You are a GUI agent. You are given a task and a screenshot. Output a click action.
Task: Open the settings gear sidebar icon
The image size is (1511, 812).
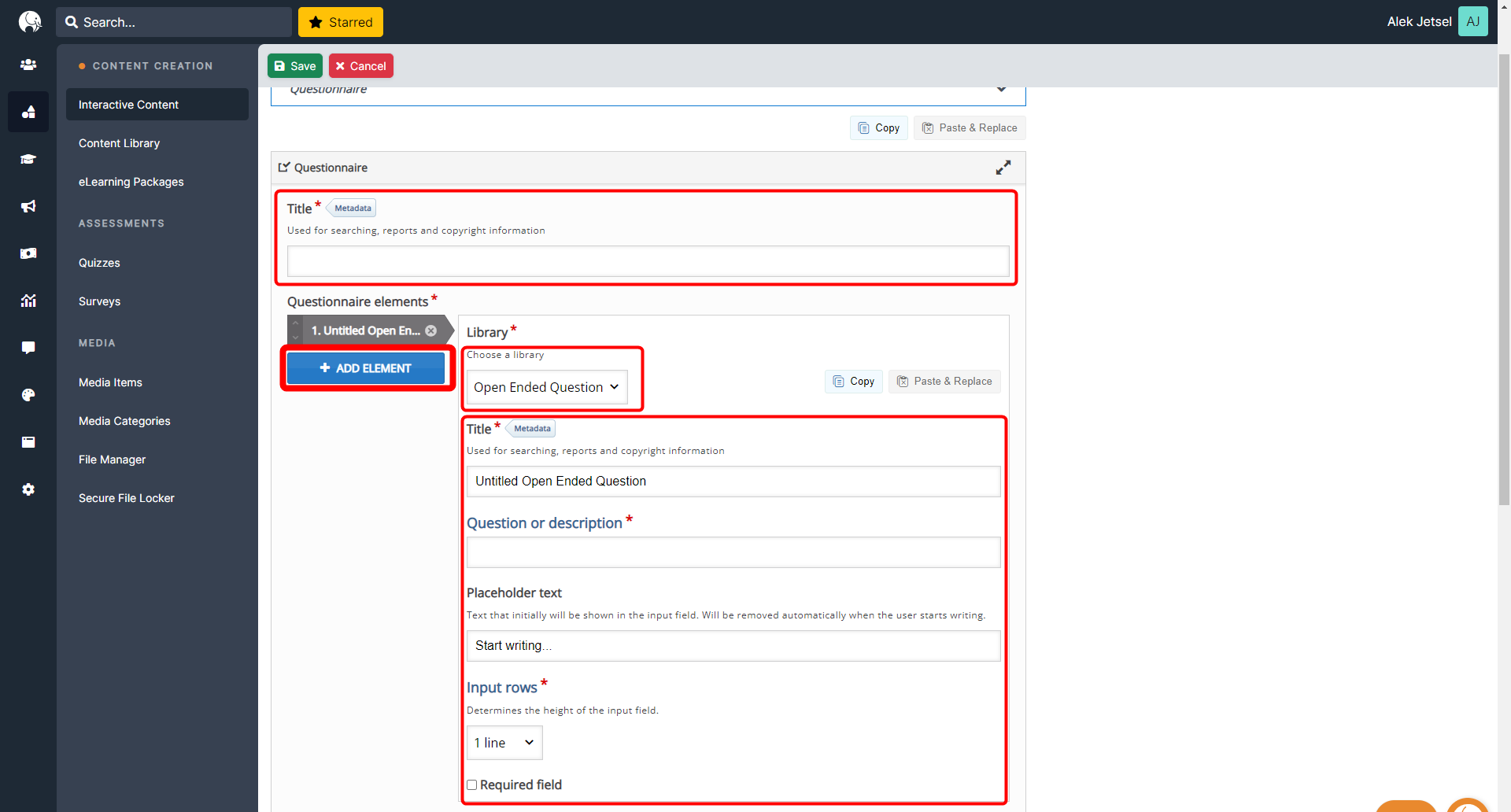coord(28,489)
